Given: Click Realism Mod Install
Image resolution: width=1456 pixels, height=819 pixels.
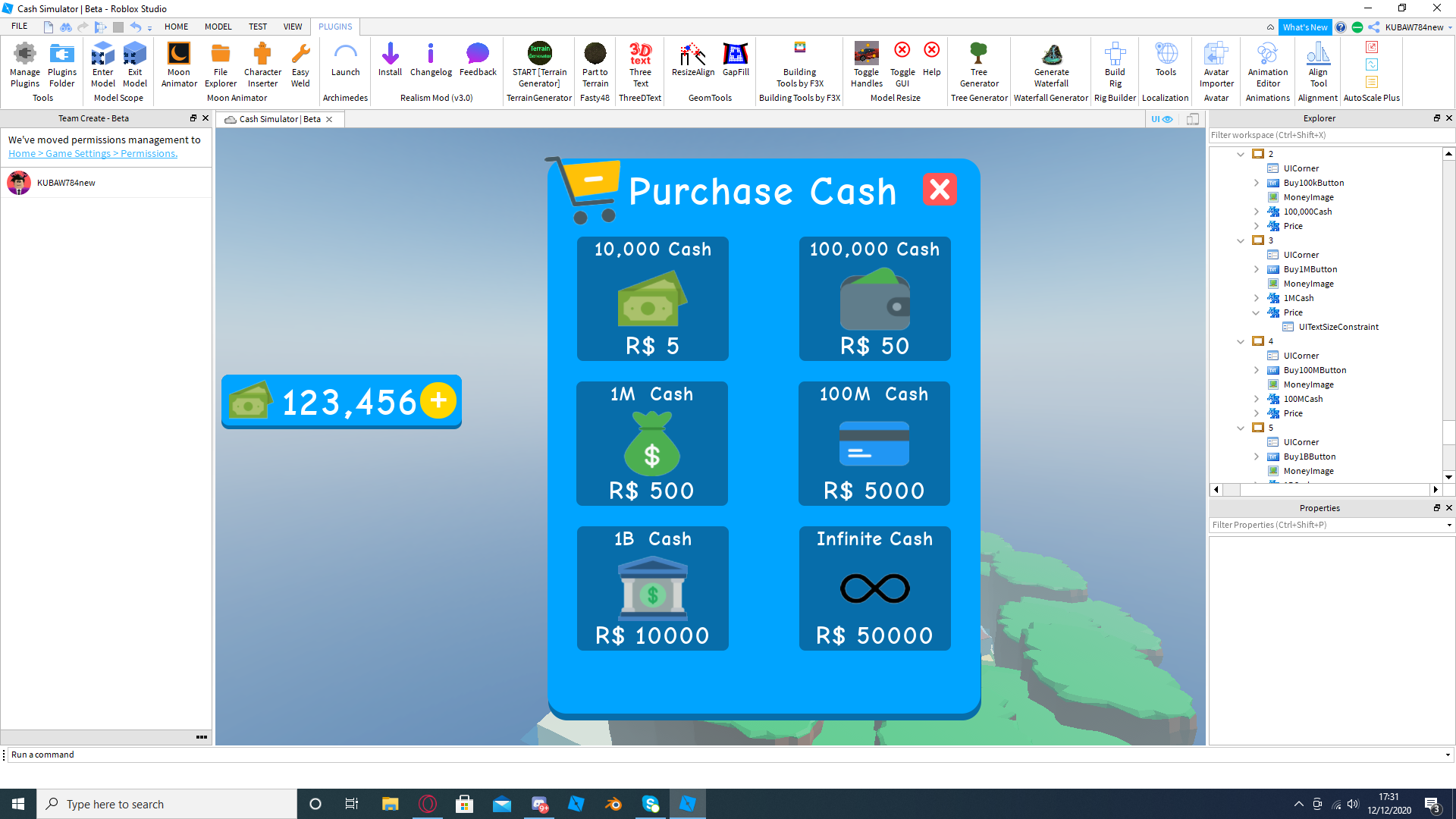Looking at the screenshot, I should pyautogui.click(x=390, y=61).
